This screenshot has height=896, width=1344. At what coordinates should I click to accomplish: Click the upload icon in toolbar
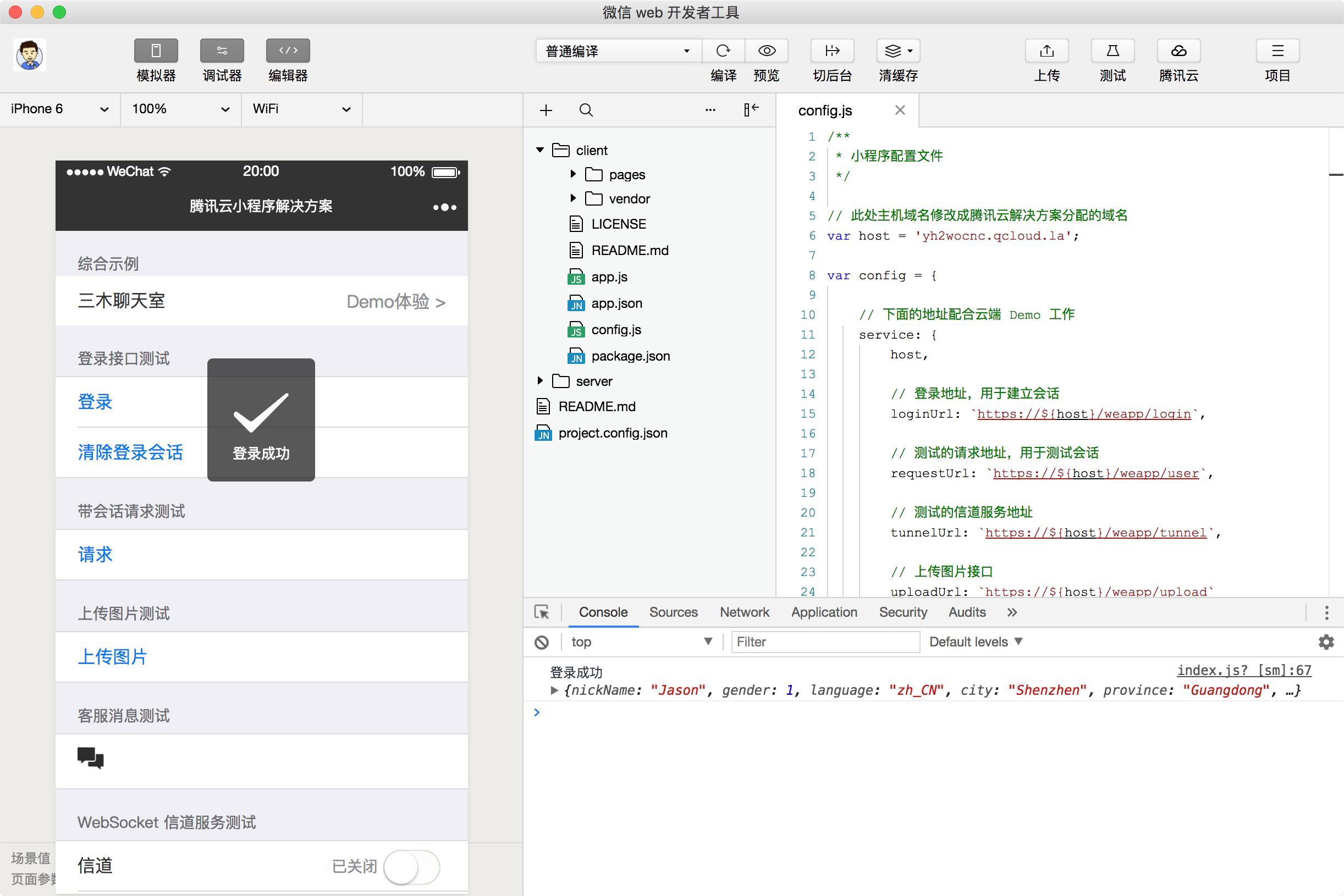[1046, 51]
